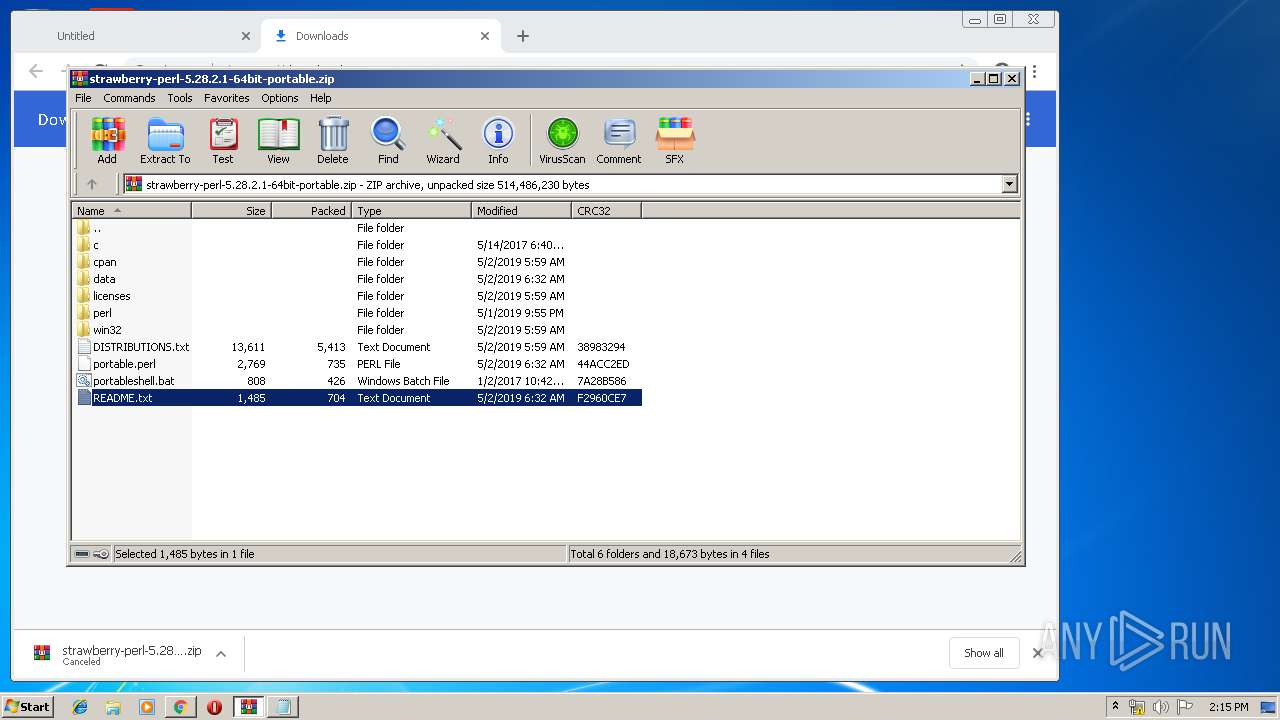Open the Commands menu
1280x720 pixels.
pyautogui.click(x=129, y=98)
